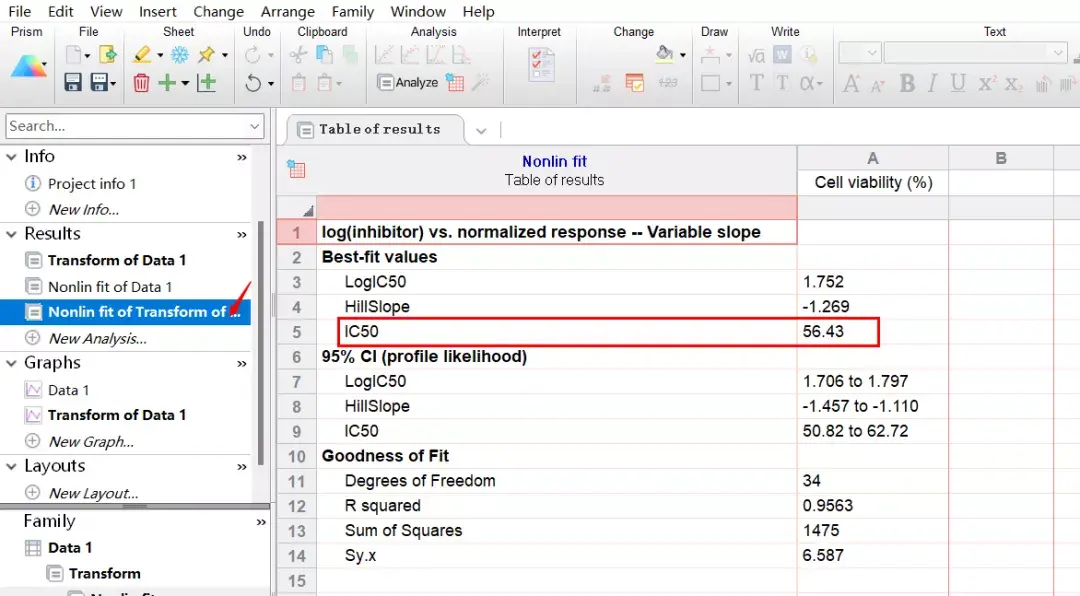This screenshot has height=596, width=1080.
Task: Click the square root equation icon
Action: (756, 54)
